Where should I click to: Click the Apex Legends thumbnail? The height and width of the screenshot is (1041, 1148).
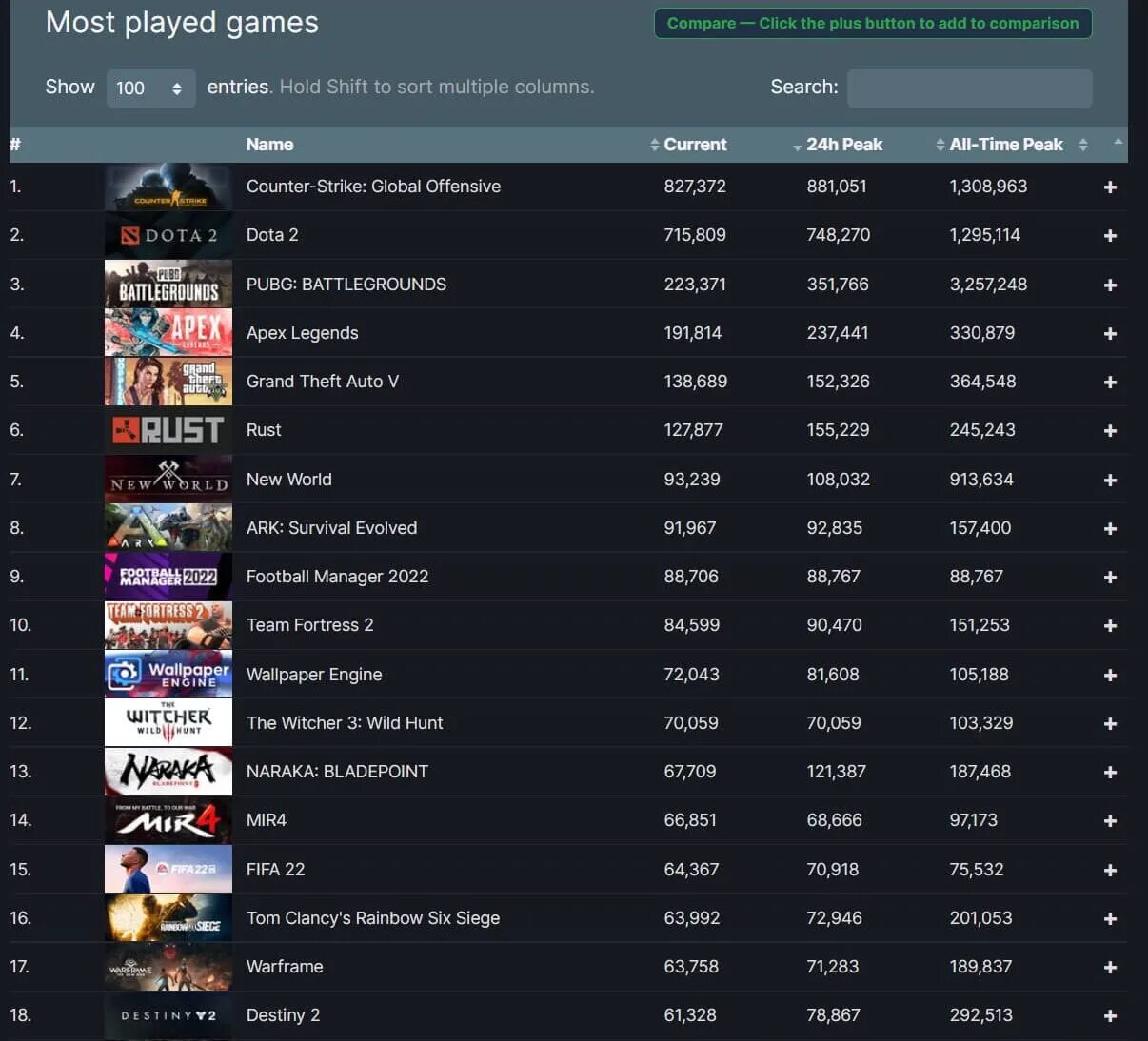(168, 333)
